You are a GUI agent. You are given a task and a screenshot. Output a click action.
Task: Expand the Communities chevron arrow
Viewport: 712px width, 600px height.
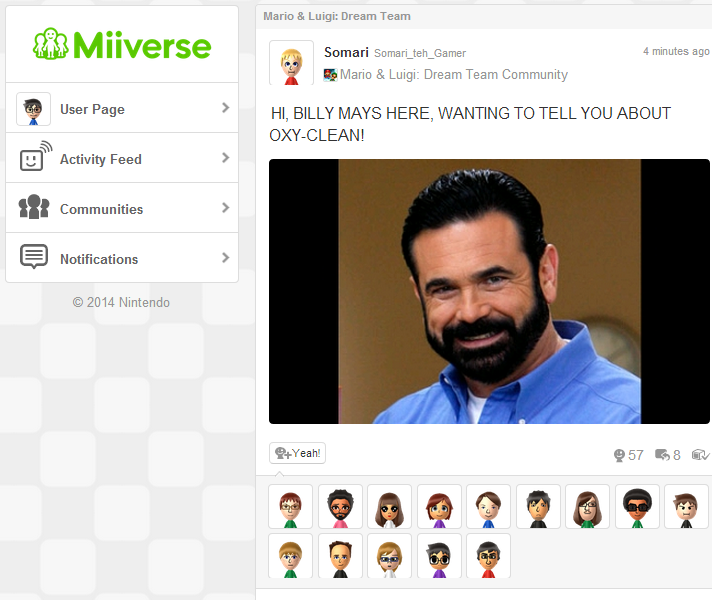pyautogui.click(x=225, y=208)
